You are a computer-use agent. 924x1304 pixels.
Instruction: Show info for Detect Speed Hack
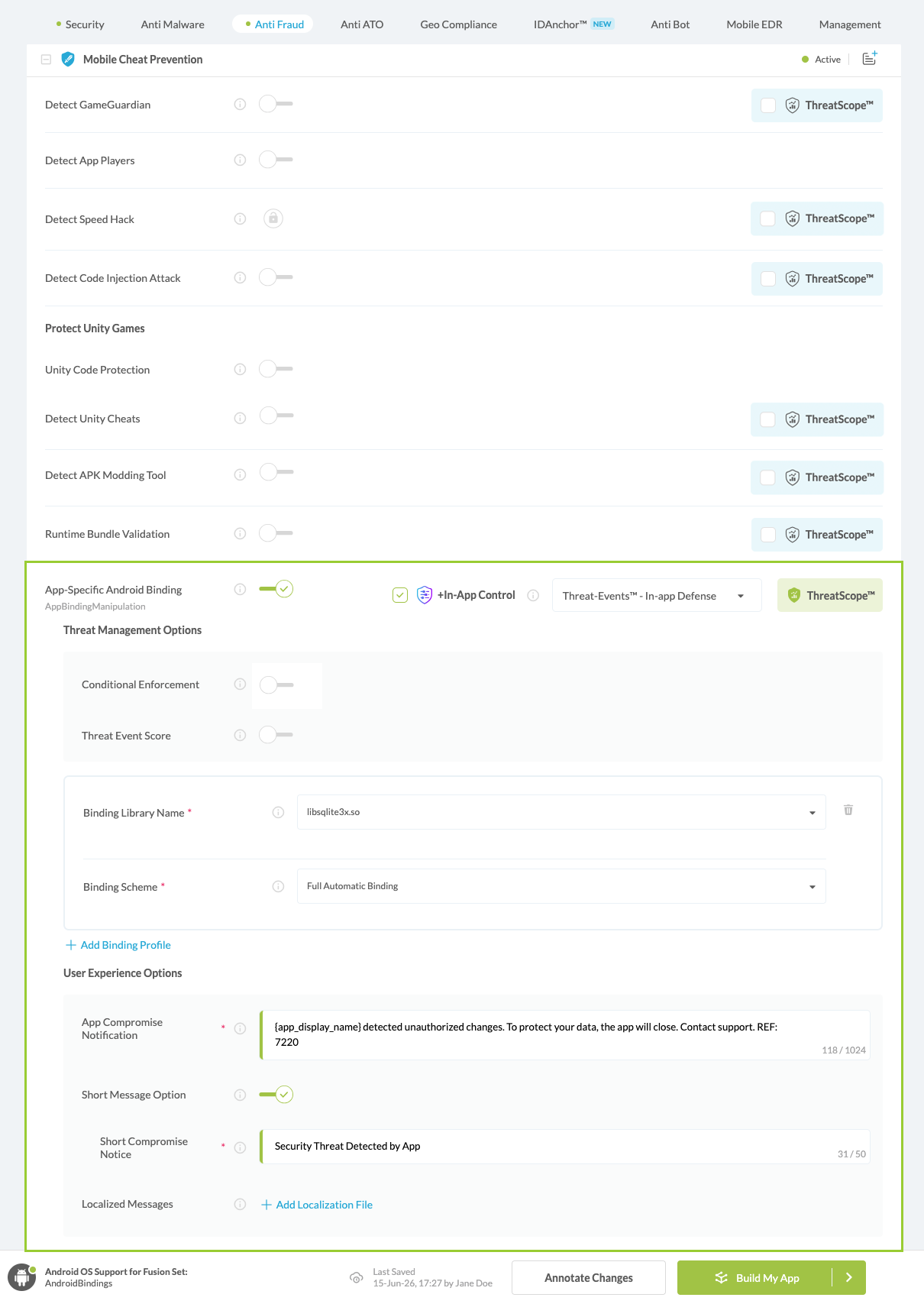240,218
